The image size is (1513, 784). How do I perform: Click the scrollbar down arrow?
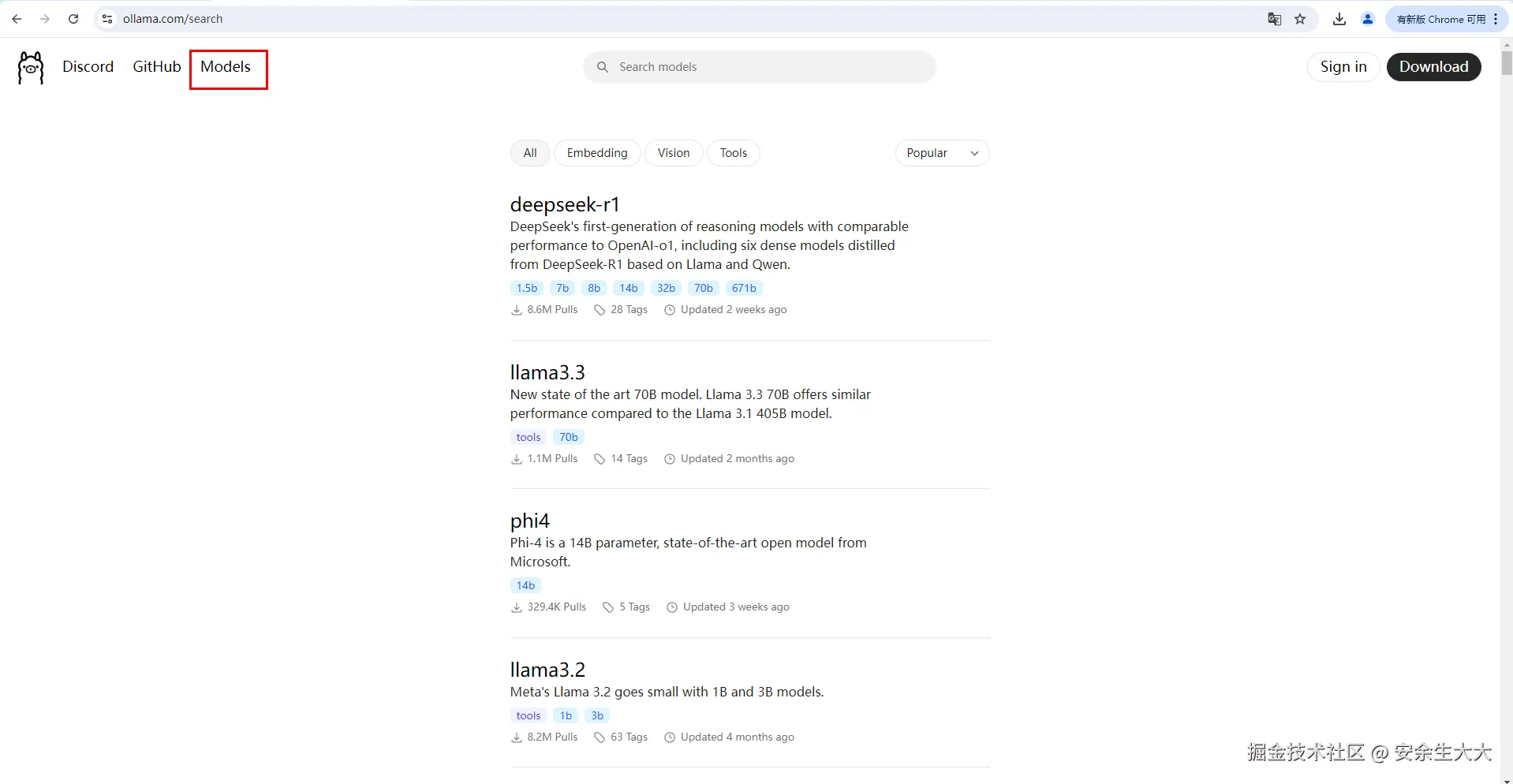(x=1507, y=779)
